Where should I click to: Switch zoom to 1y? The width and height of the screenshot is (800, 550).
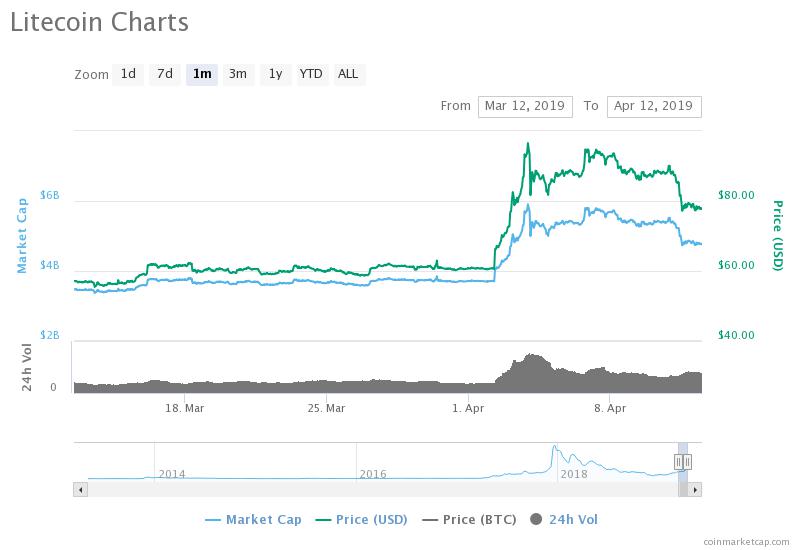pyautogui.click(x=275, y=74)
